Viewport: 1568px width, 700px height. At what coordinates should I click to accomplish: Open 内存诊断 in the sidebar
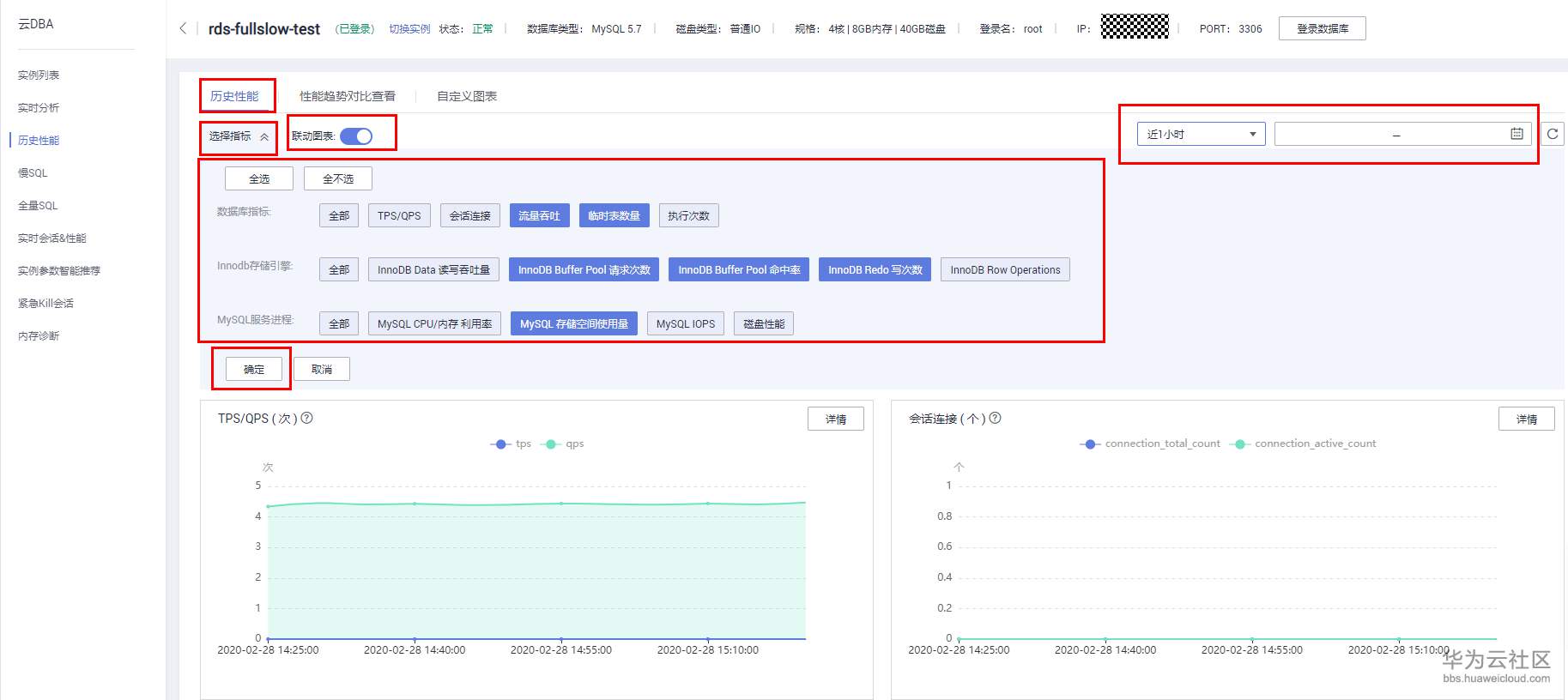click(39, 335)
